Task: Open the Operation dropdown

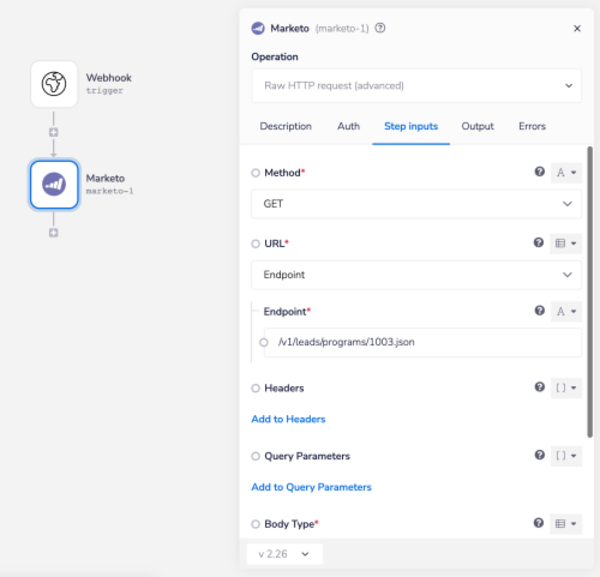Action: coord(416,86)
